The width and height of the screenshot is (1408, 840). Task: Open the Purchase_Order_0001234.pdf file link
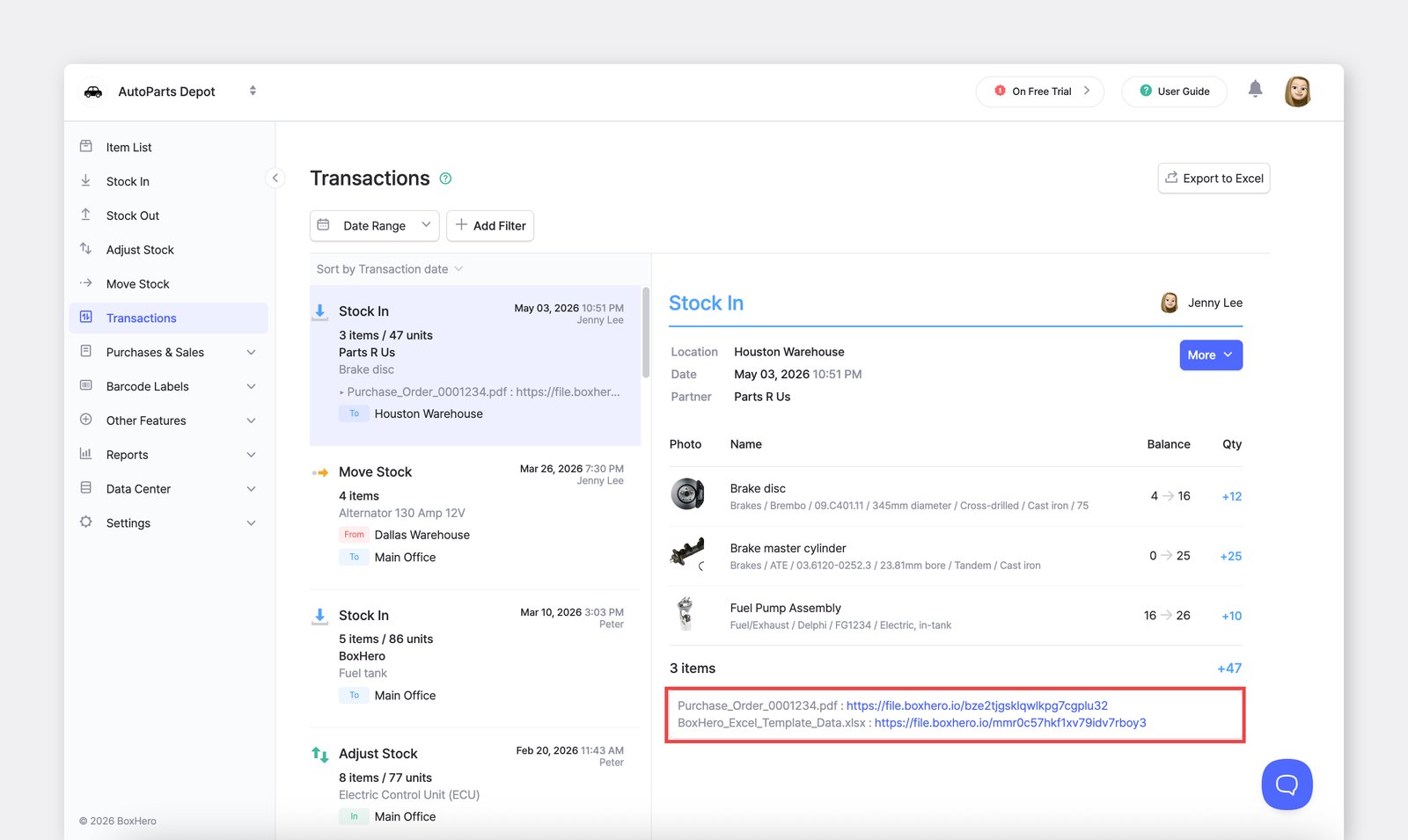pos(977,705)
